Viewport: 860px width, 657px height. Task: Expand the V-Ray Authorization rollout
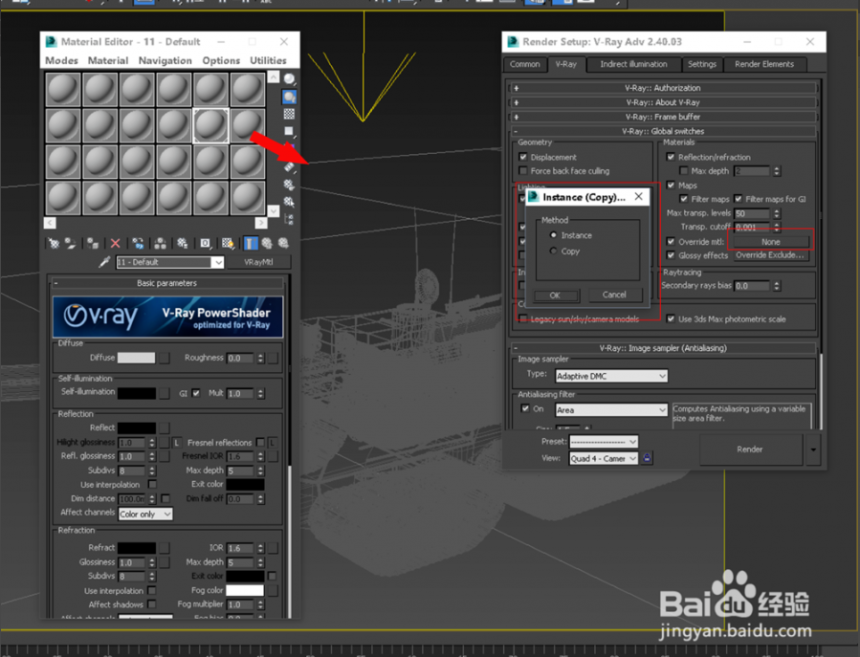click(x=663, y=88)
